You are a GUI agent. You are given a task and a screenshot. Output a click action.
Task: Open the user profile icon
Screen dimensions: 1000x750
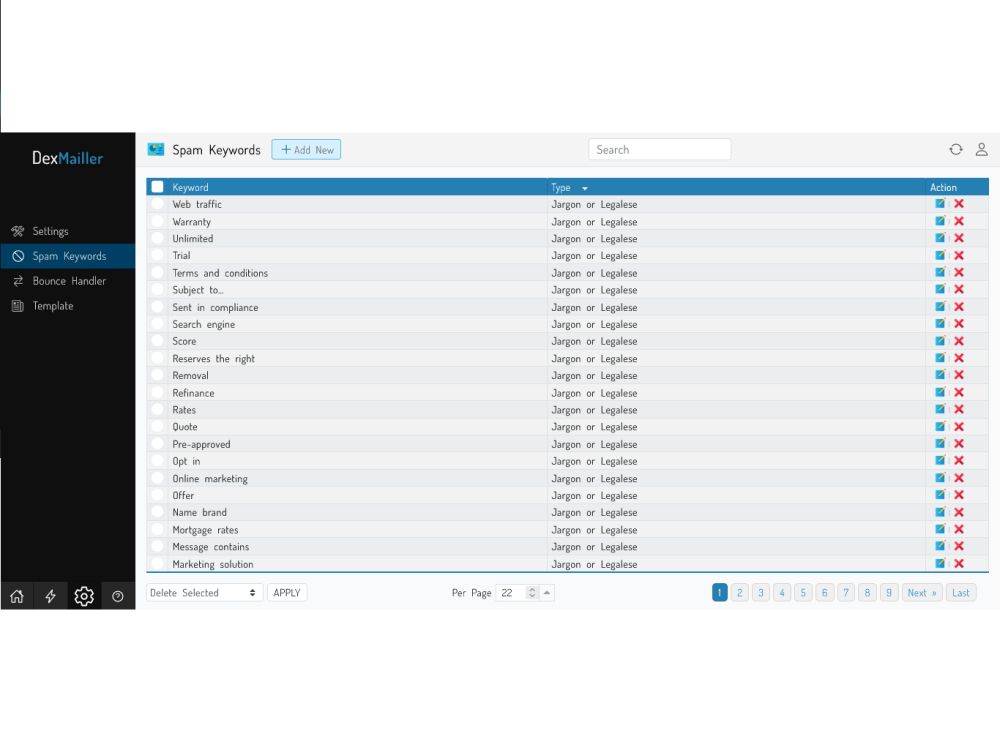(982, 149)
